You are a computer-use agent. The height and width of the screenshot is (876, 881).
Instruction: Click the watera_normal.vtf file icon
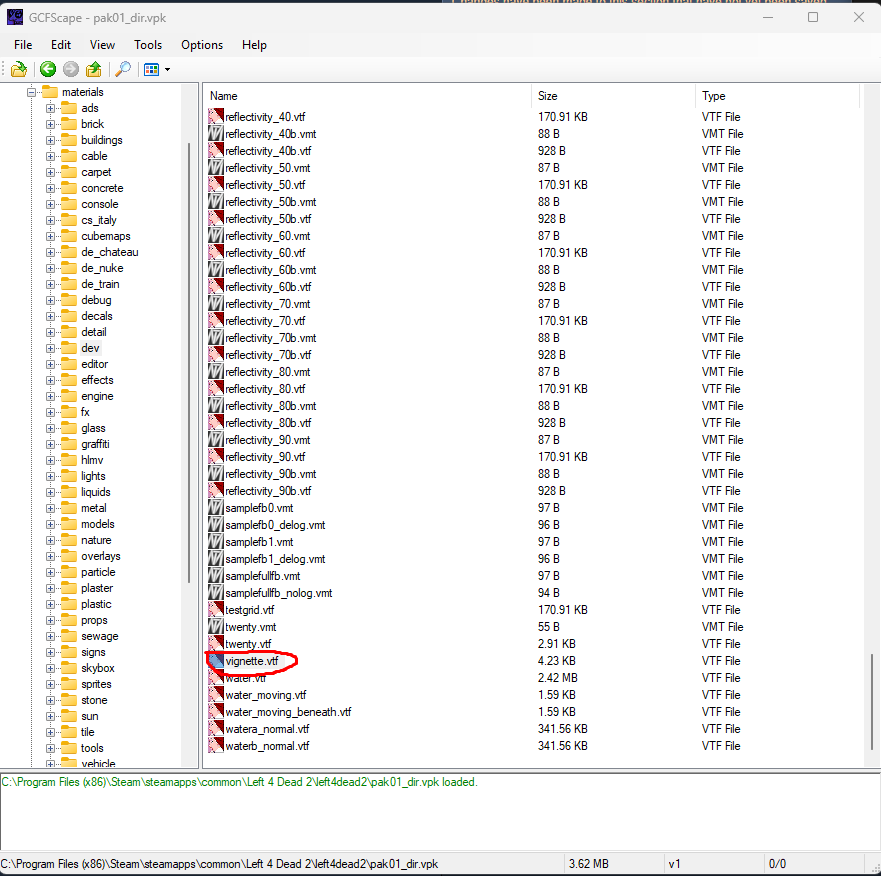coord(216,729)
